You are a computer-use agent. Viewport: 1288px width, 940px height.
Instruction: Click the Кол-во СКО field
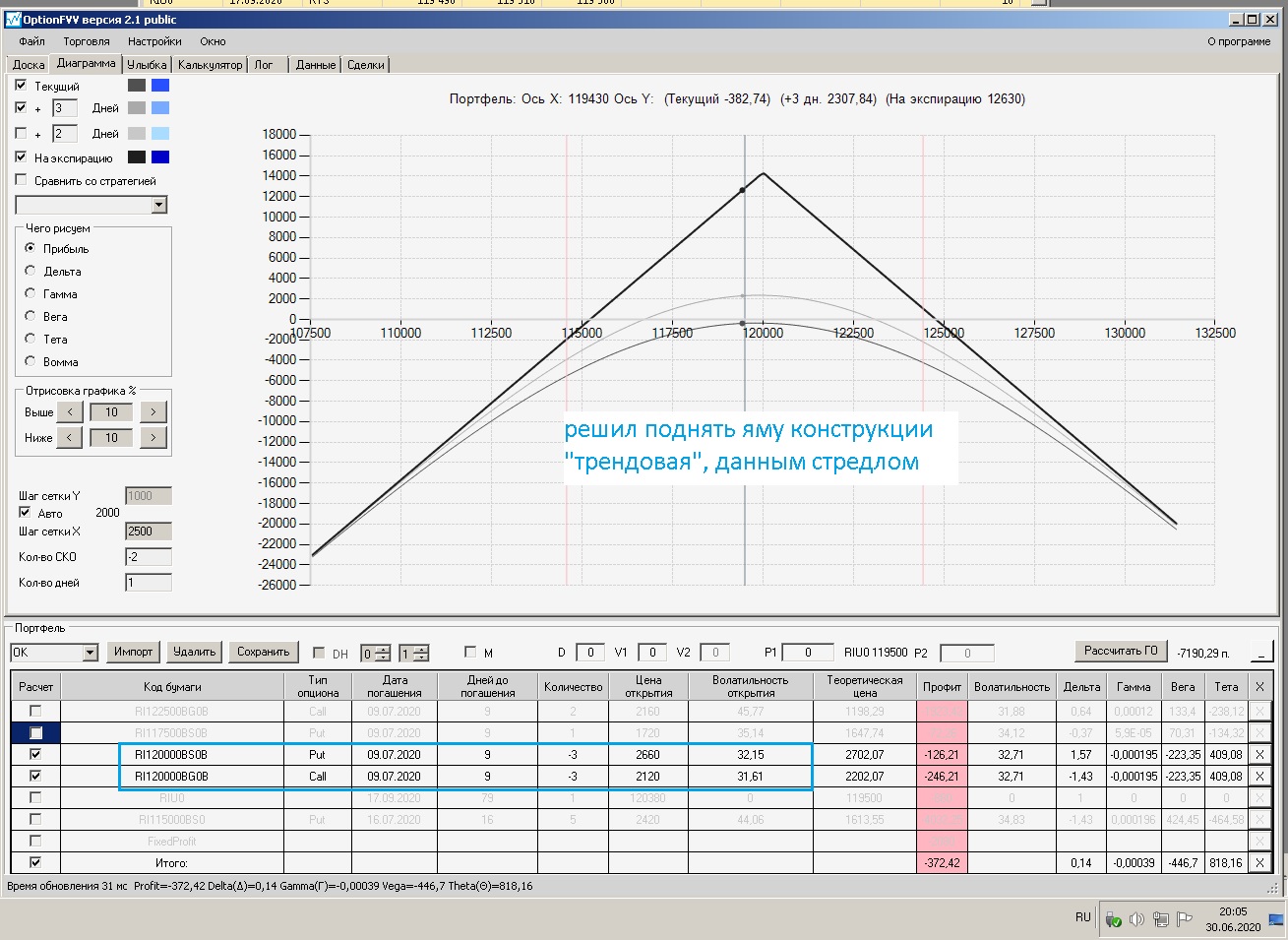(x=149, y=557)
